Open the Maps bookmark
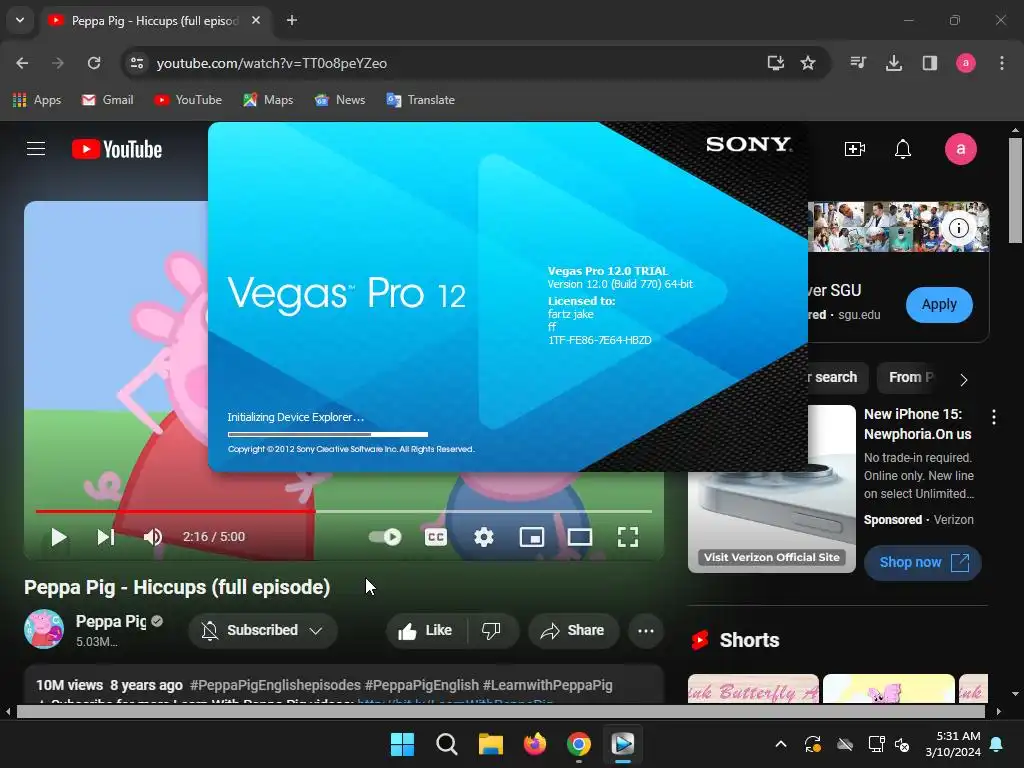 [x=268, y=100]
